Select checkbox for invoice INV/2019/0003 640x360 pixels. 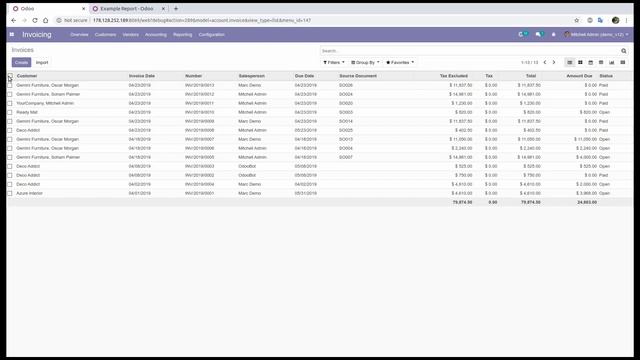click(x=10, y=166)
